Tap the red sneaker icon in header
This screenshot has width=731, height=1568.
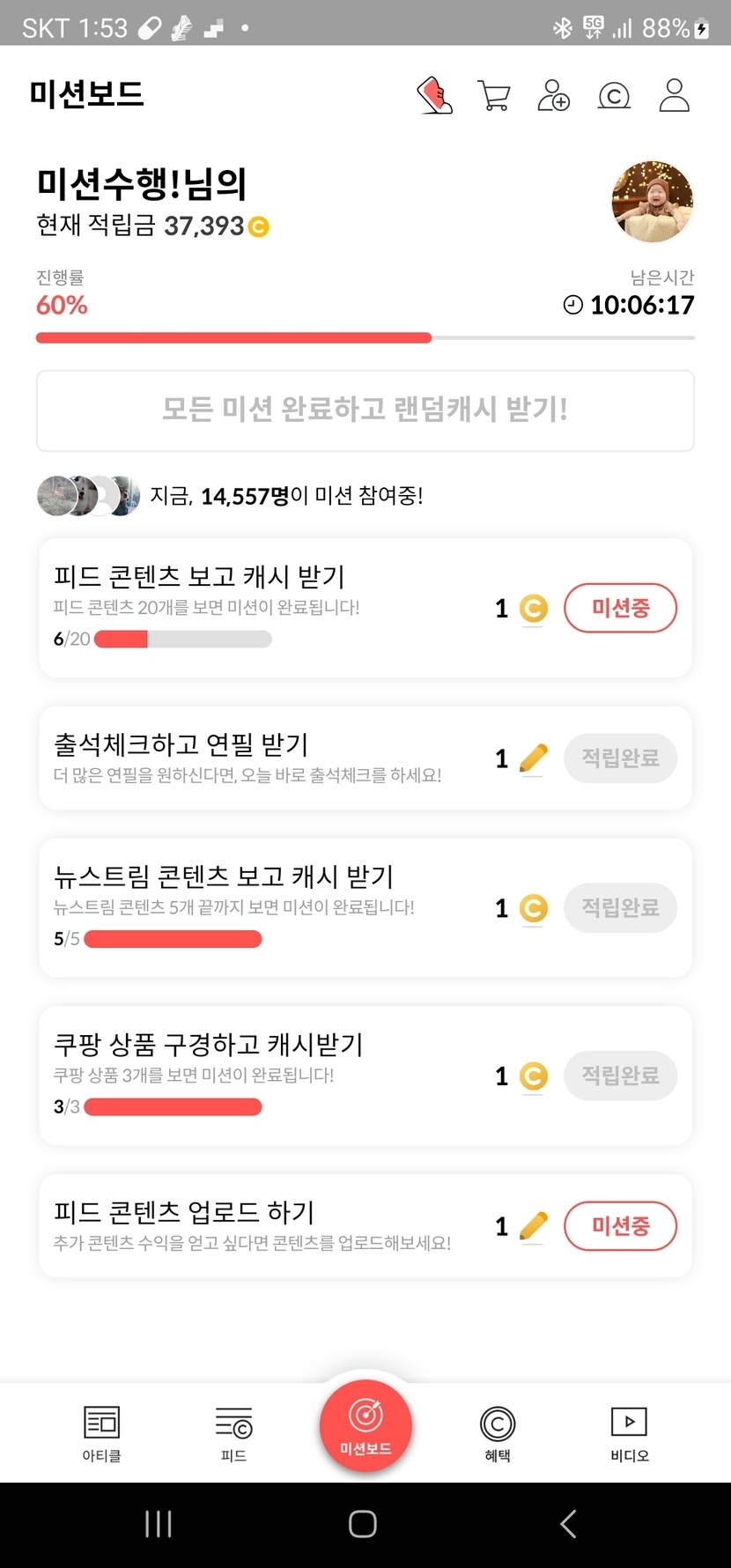click(x=434, y=95)
